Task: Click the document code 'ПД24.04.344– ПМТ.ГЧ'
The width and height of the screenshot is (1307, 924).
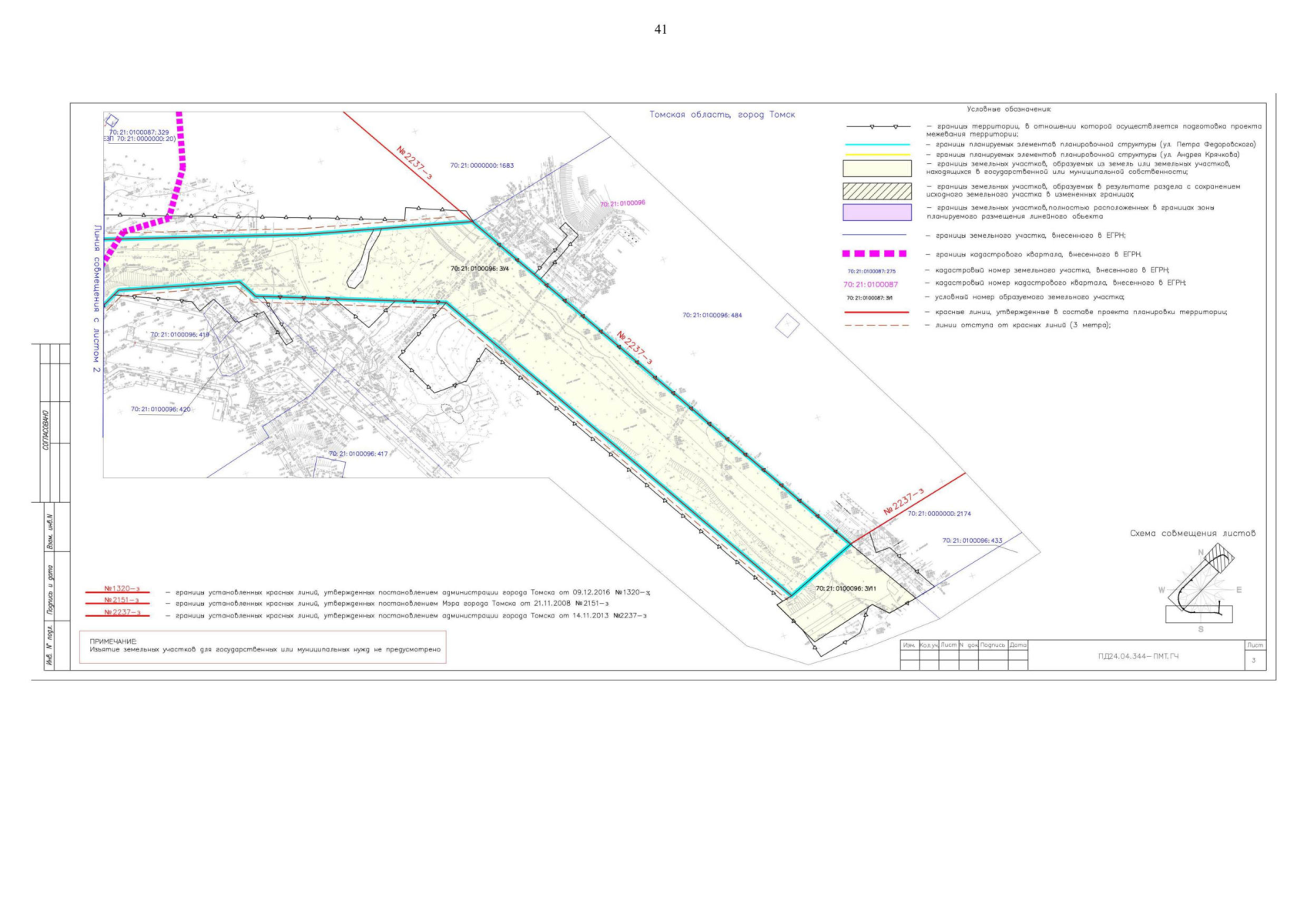Action: click(x=1138, y=656)
